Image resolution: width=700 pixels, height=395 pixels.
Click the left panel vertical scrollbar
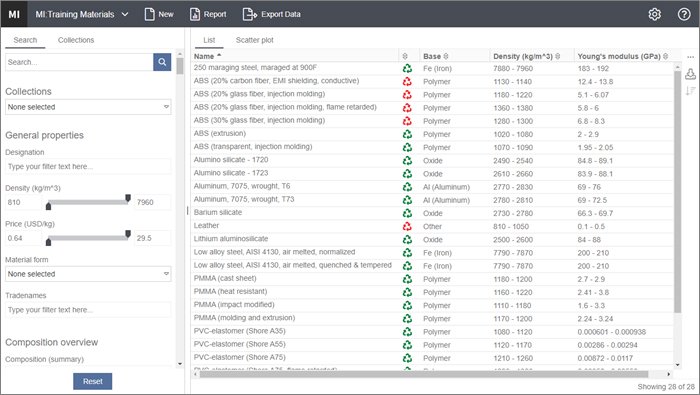click(180, 66)
